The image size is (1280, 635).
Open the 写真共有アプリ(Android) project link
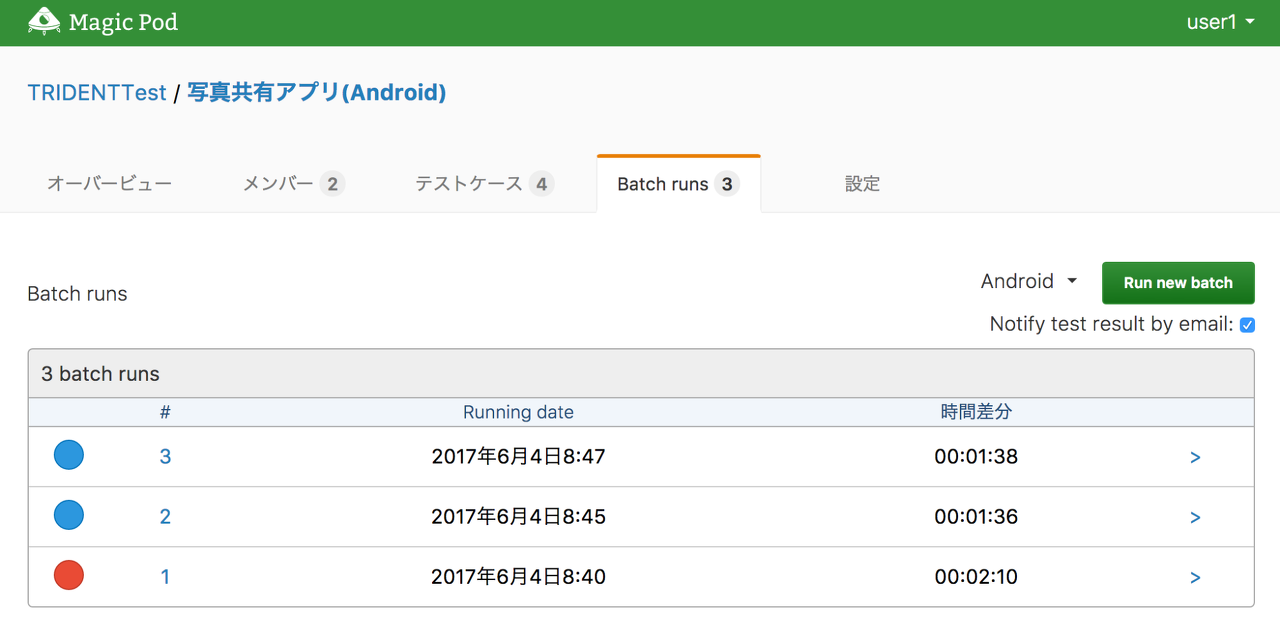(316, 92)
